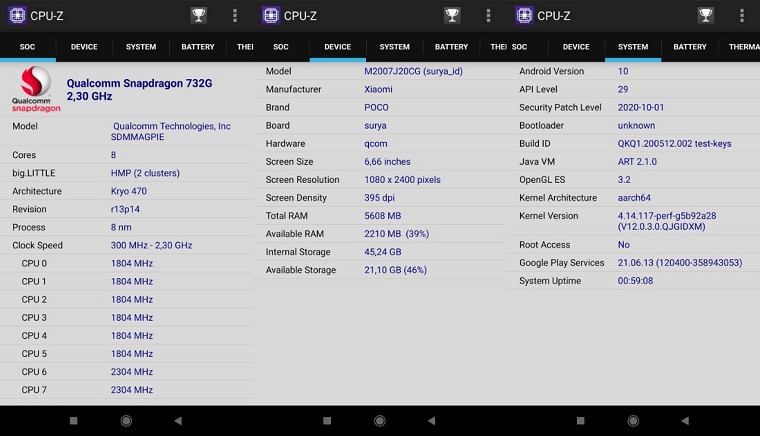Open BATTERY tab in the middle screen
The image size is (760, 436).
[x=451, y=47]
